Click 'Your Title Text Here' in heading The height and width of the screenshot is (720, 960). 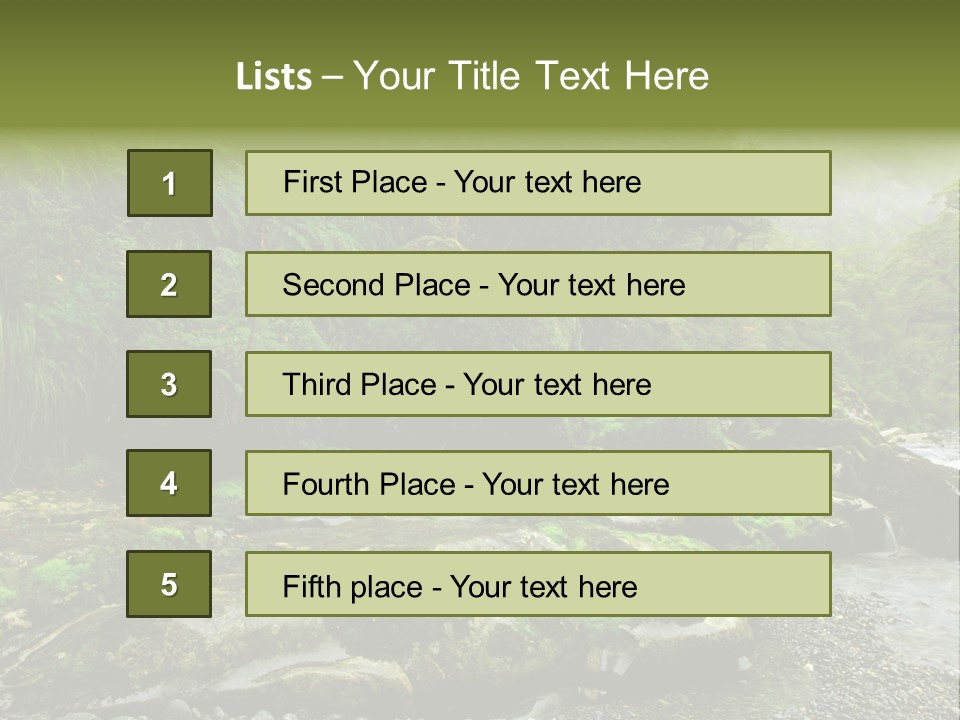530,76
